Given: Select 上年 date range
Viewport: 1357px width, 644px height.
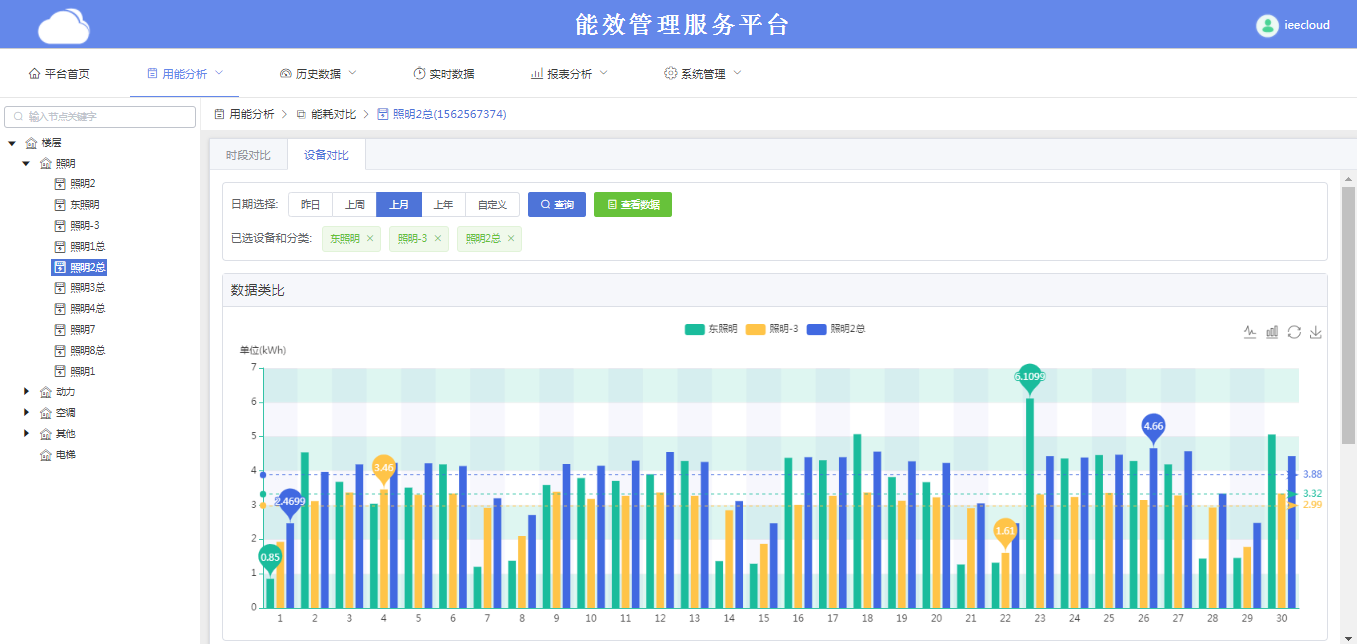Looking at the screenshot, I should coord(443,205).
